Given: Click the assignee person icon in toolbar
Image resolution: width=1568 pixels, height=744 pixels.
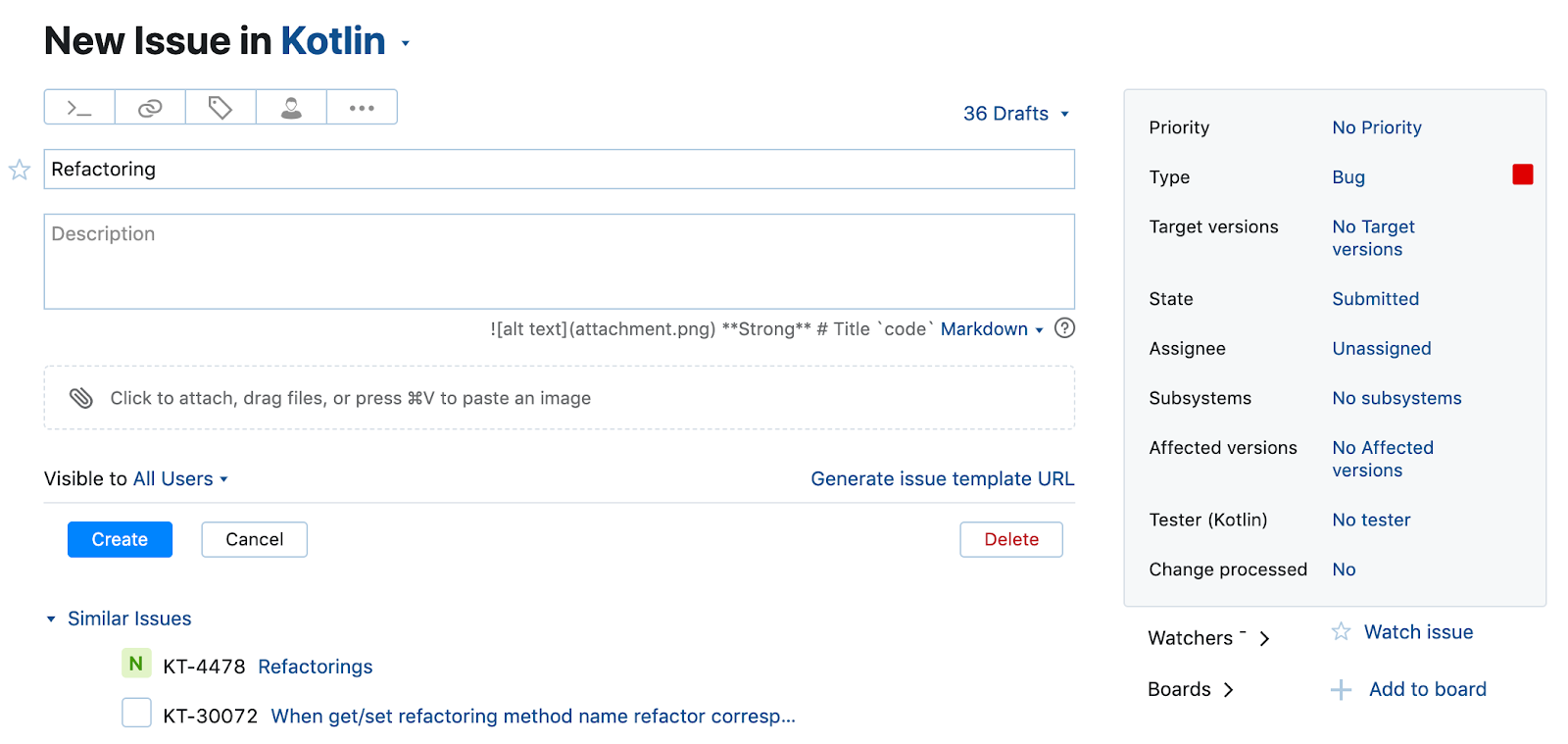Looking at the screenshot, I should click(x=291, y=108).
